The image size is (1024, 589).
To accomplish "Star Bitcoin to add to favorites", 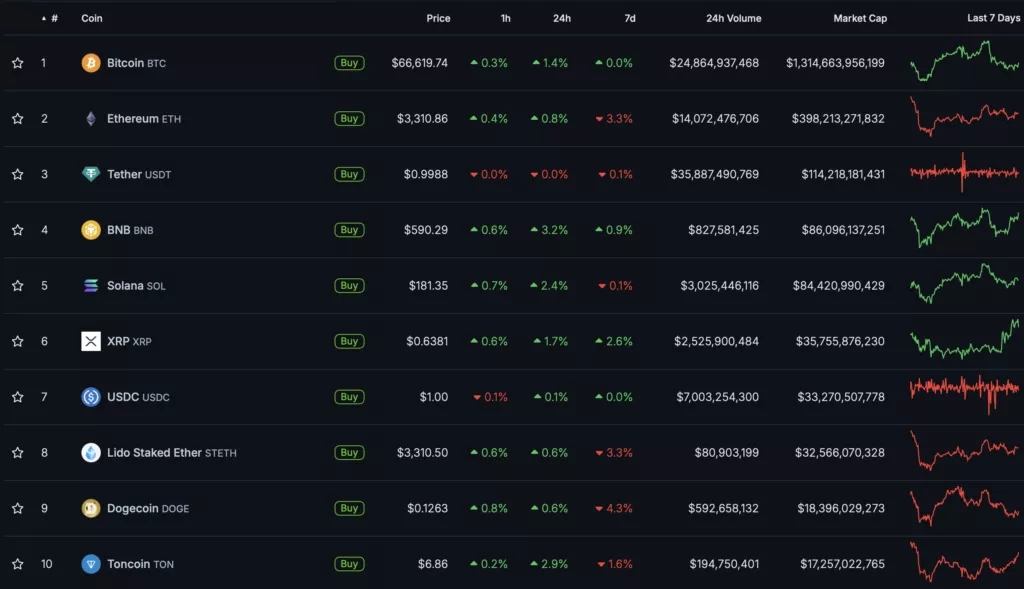I will click(x=17, y=63).
